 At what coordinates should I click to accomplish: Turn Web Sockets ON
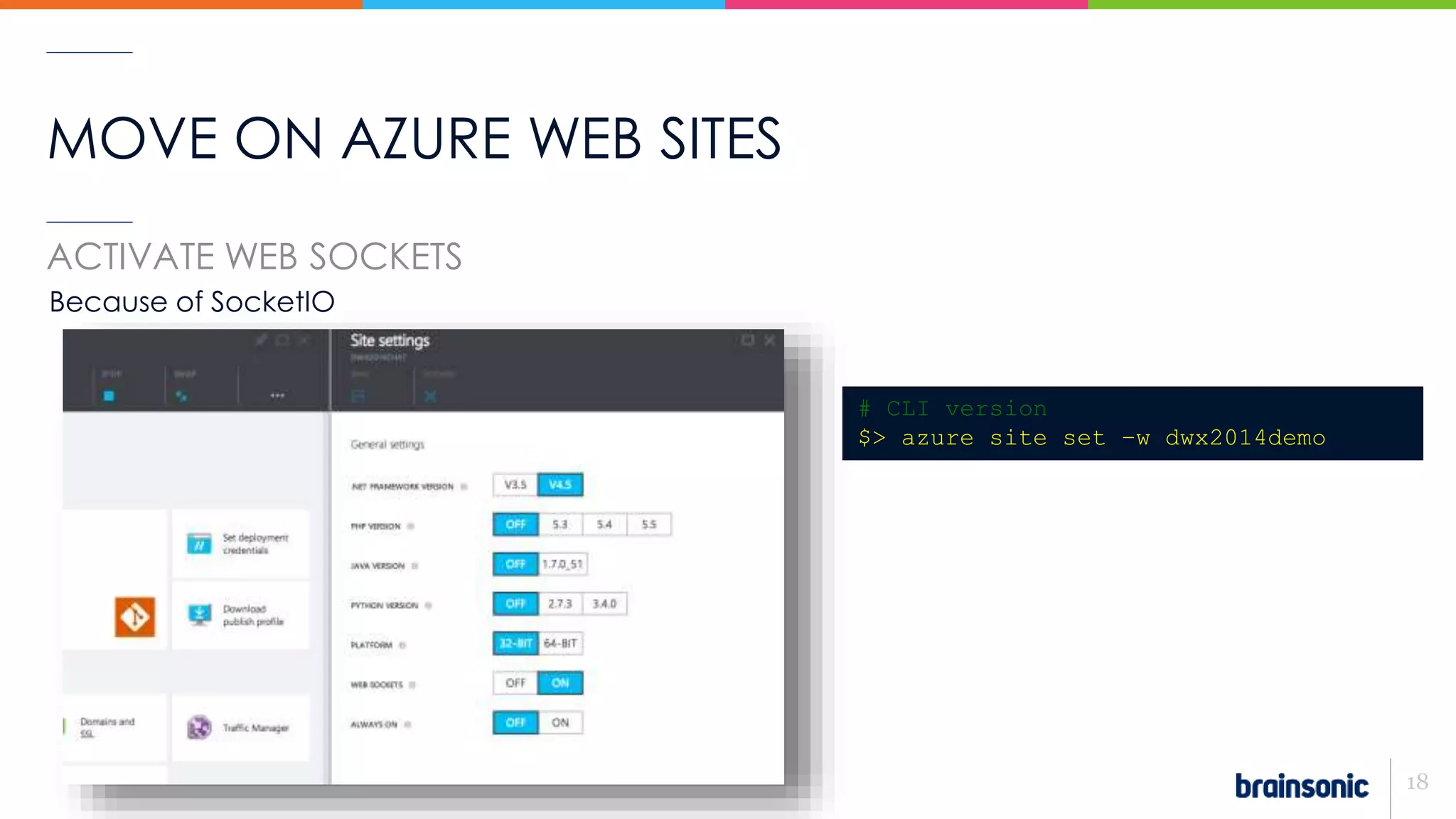tap(560, 683)
